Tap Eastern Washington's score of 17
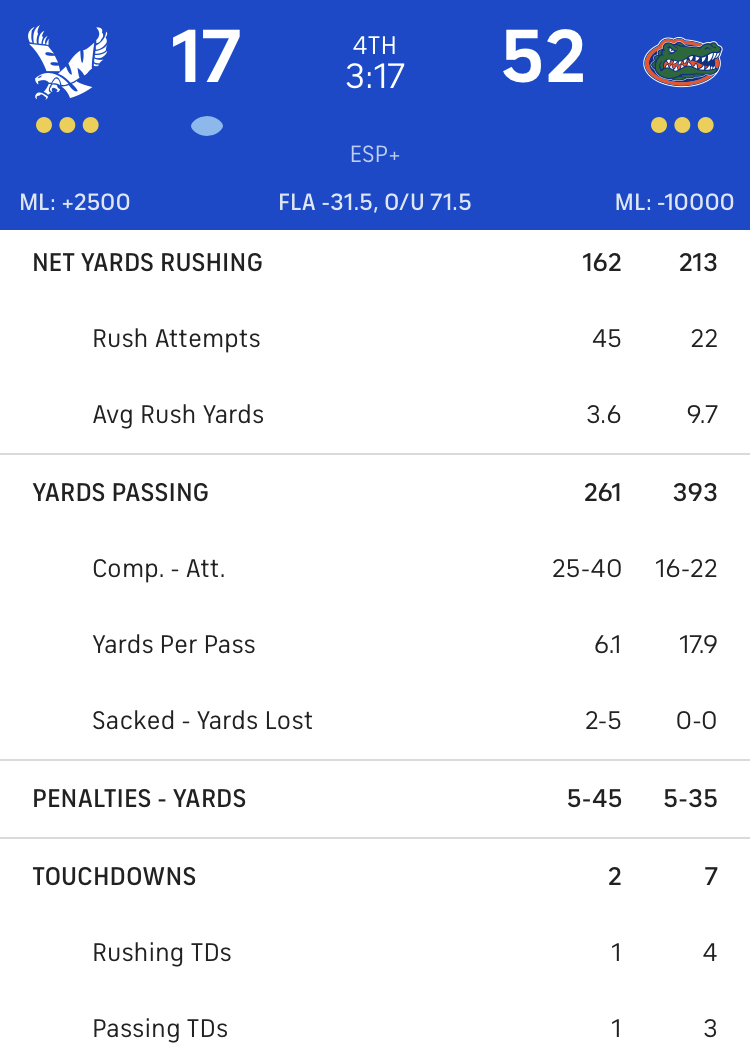 pyautogui.click(x=206, y=57)
